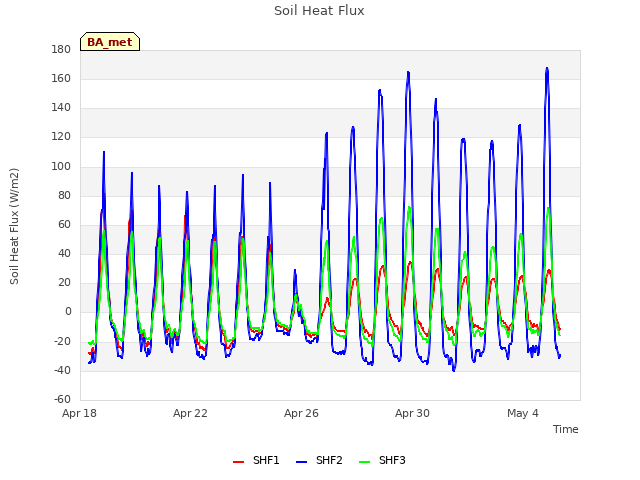This screenshot has height=480, width=640.
Task: Click the 0 y-axis tick label
Action: [x=68, y=312]
